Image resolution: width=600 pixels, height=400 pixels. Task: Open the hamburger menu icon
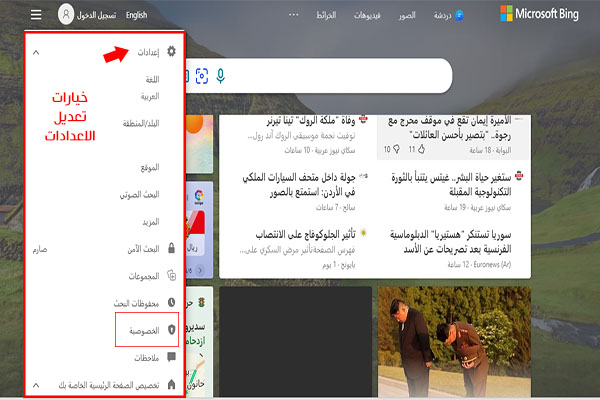[x=36, y=15]
